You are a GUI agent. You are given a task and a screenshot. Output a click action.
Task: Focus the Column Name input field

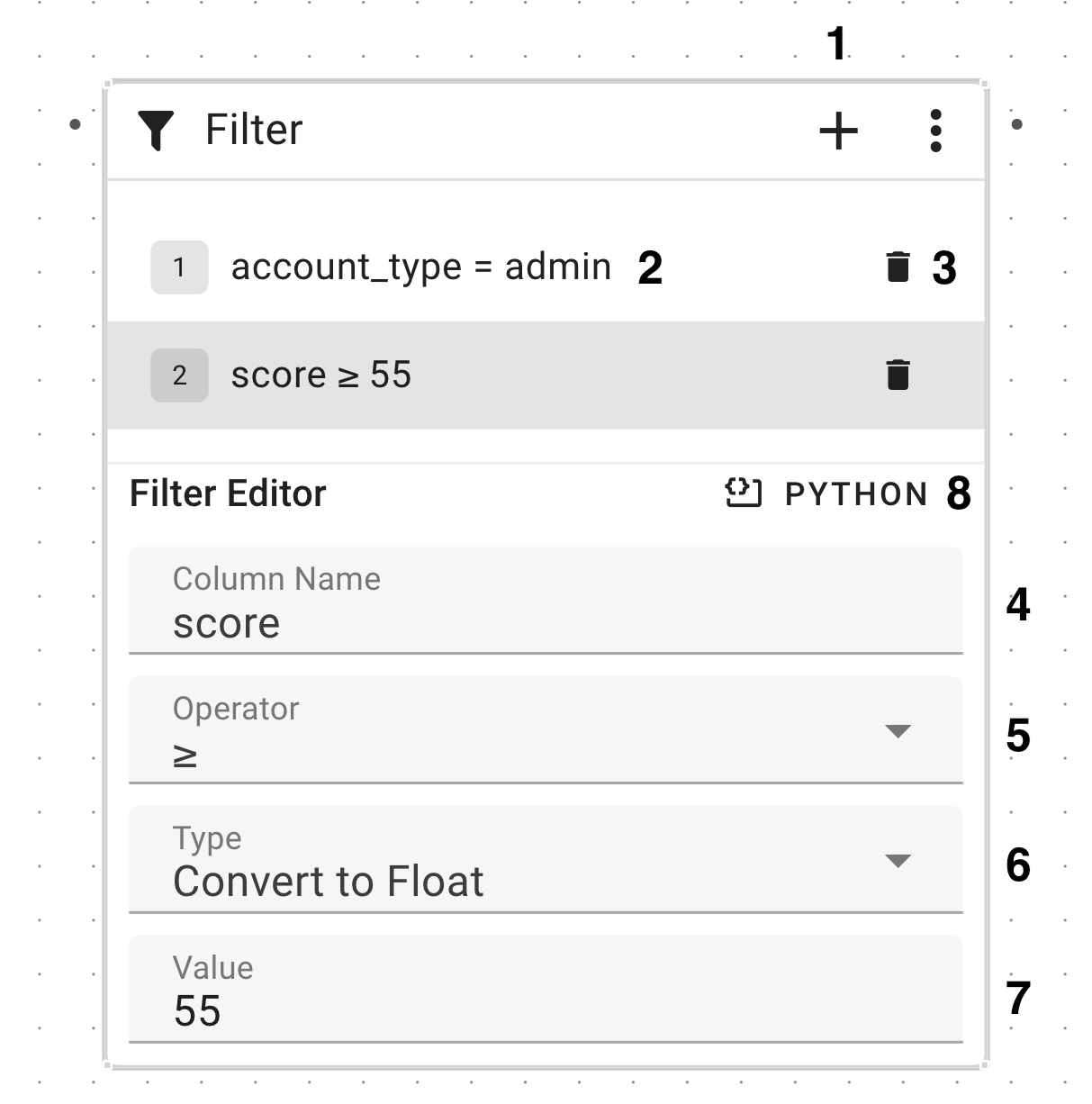pyautogui.click(x=546, y=623)
